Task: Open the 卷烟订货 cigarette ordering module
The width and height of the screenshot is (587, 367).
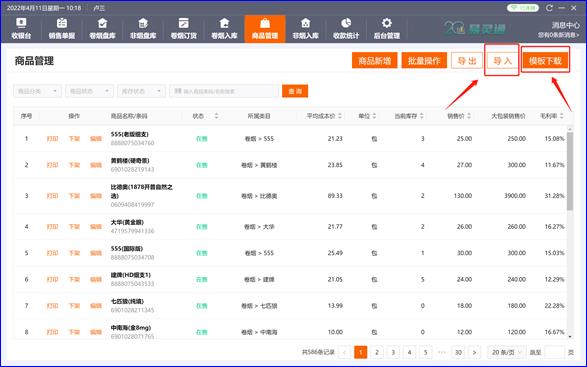Action: (x=183, y=28)
